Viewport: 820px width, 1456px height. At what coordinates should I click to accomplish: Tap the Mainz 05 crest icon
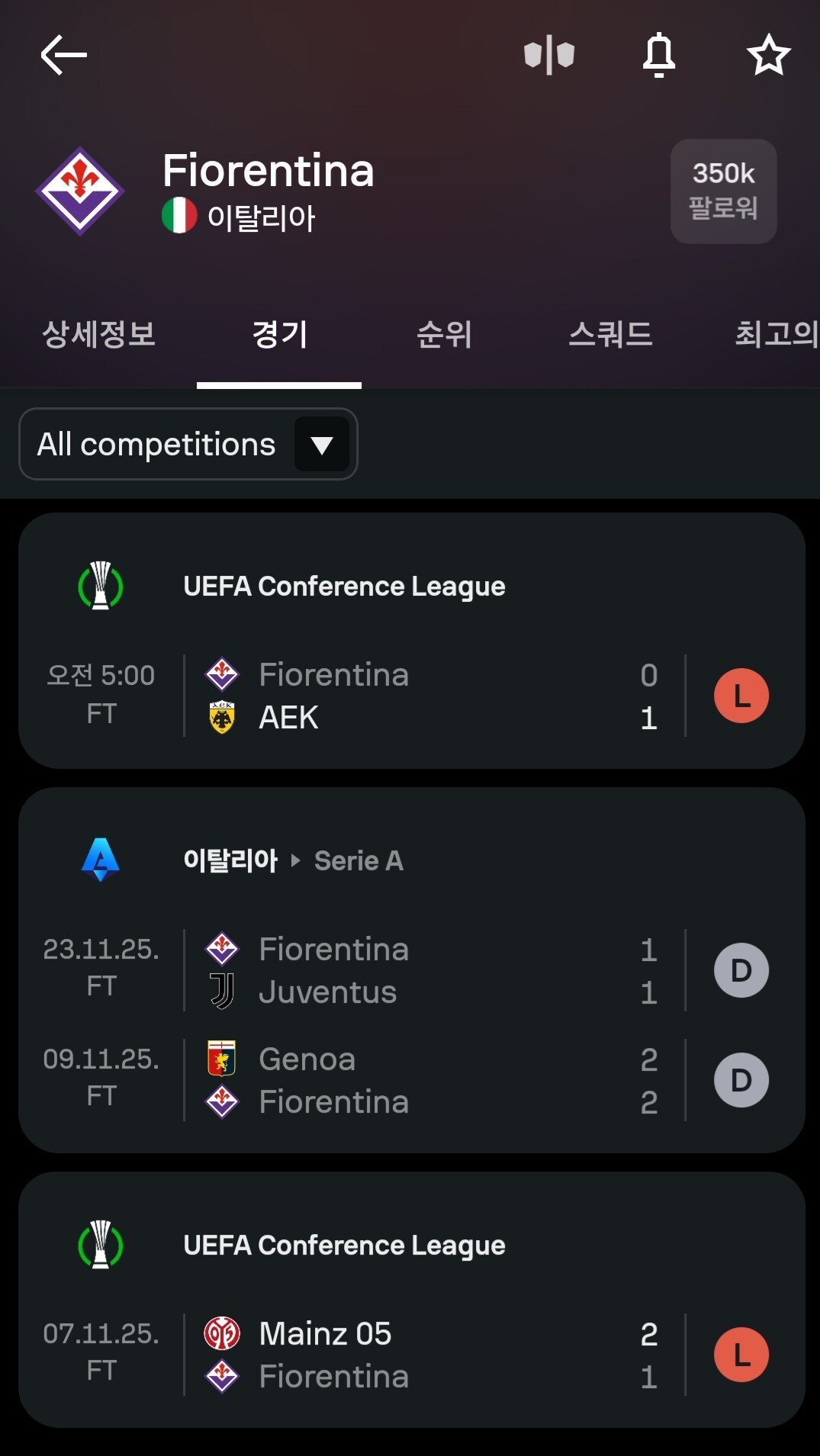(x=222, y=1333)
